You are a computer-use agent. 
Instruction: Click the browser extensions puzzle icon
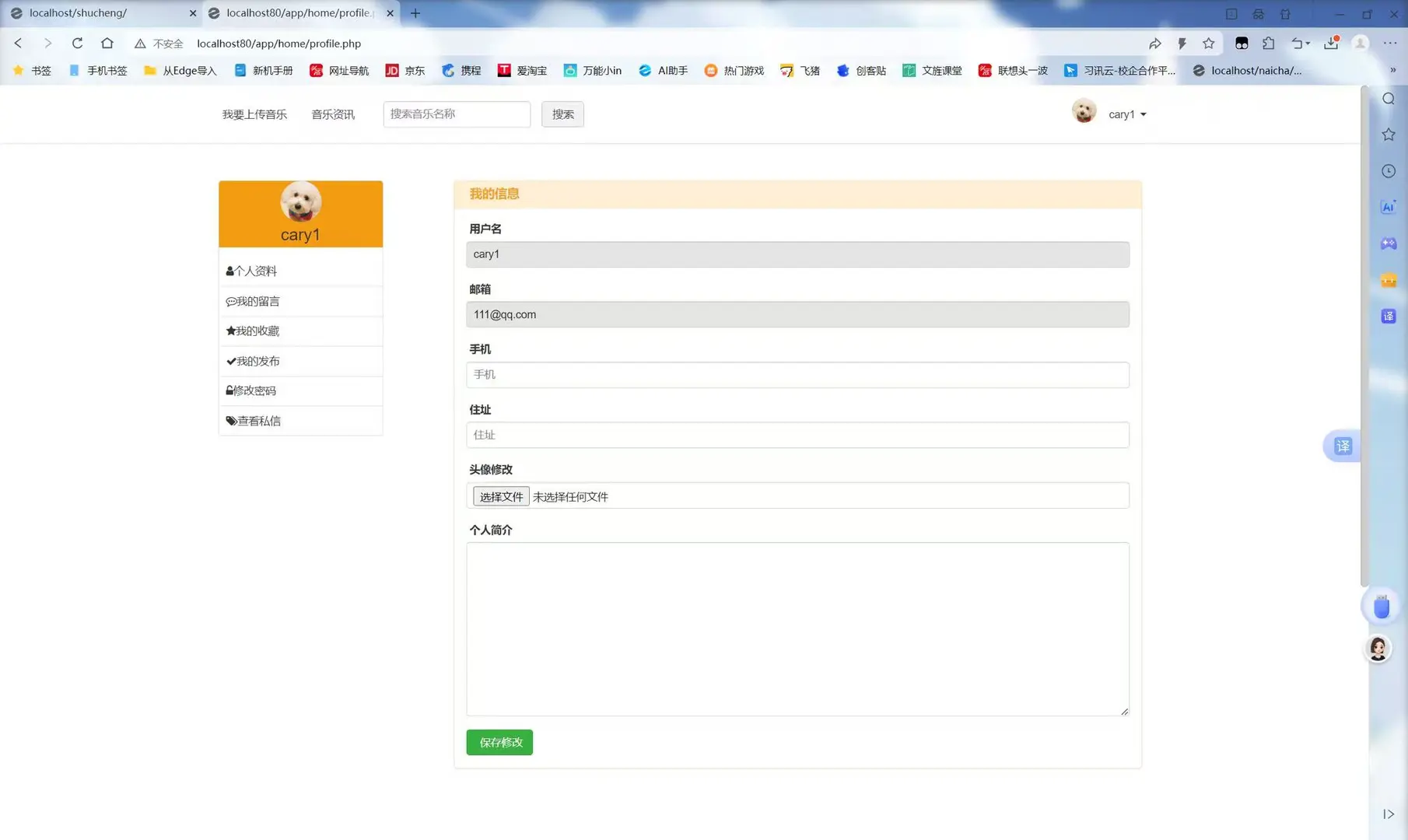[x=1270, y=43]
